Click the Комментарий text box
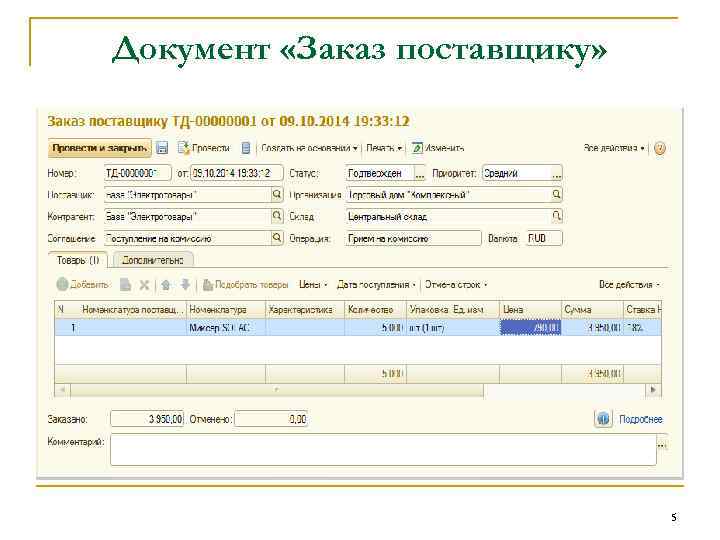The width and height of the screenshot is (720, 540). coord(383,450)
